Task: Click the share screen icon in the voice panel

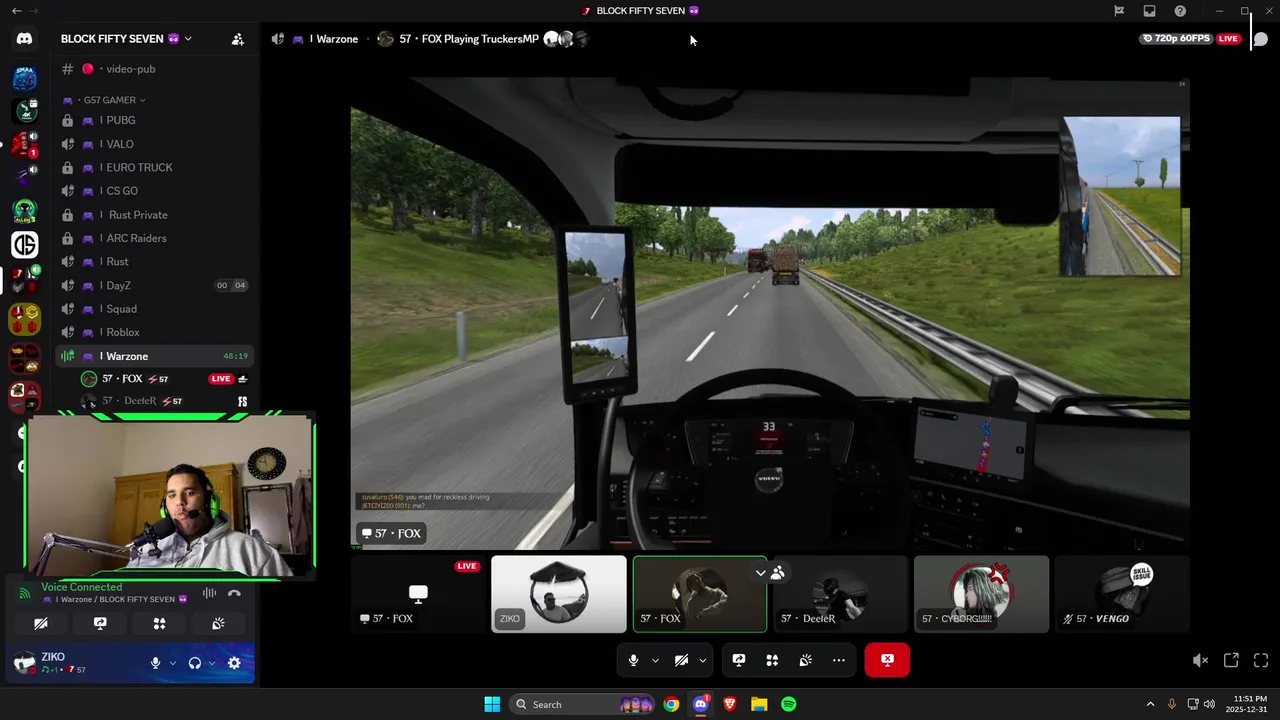Action: pyautogui.click(x=100, y=623)
